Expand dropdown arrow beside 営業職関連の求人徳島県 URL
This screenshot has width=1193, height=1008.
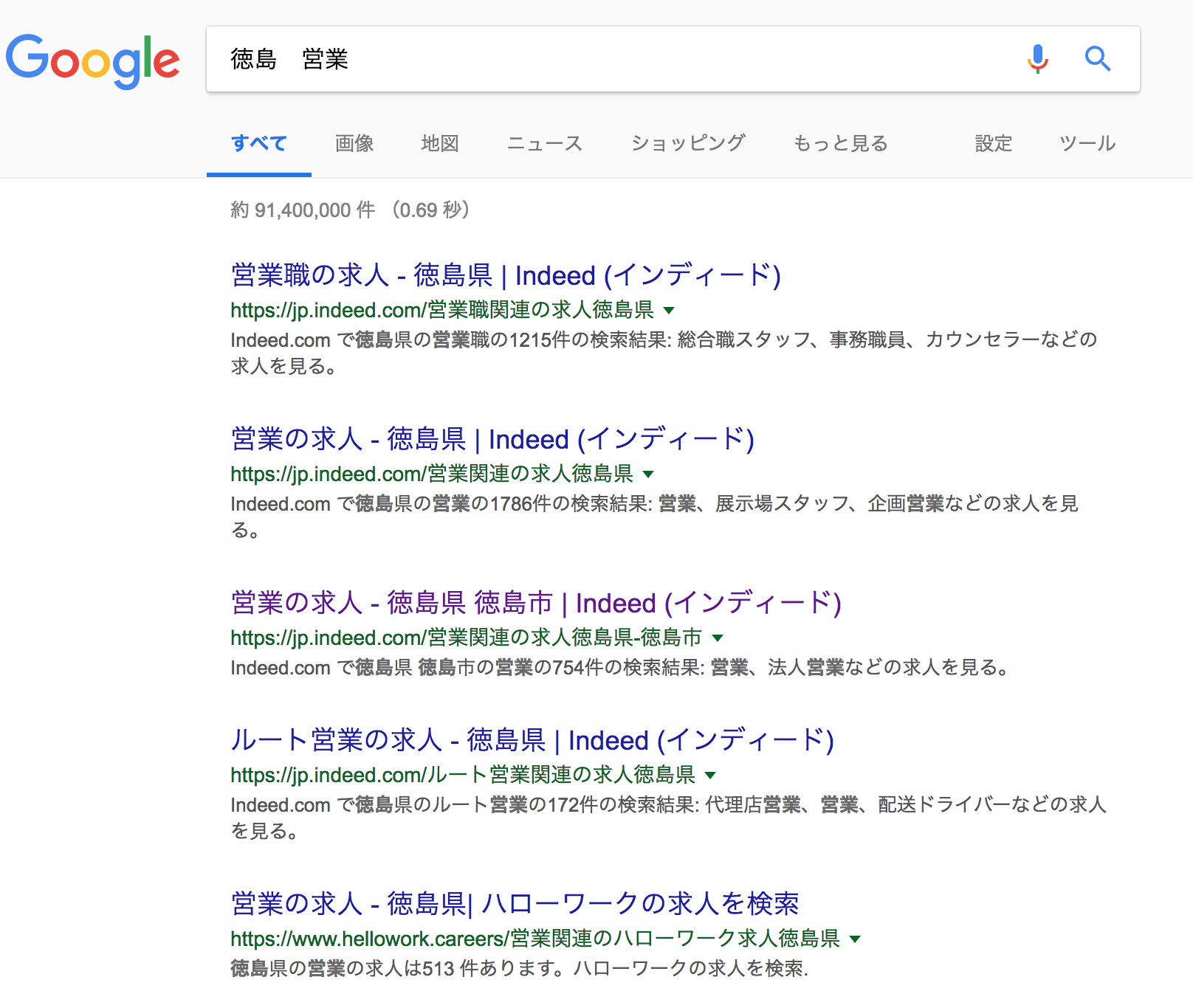669,311
